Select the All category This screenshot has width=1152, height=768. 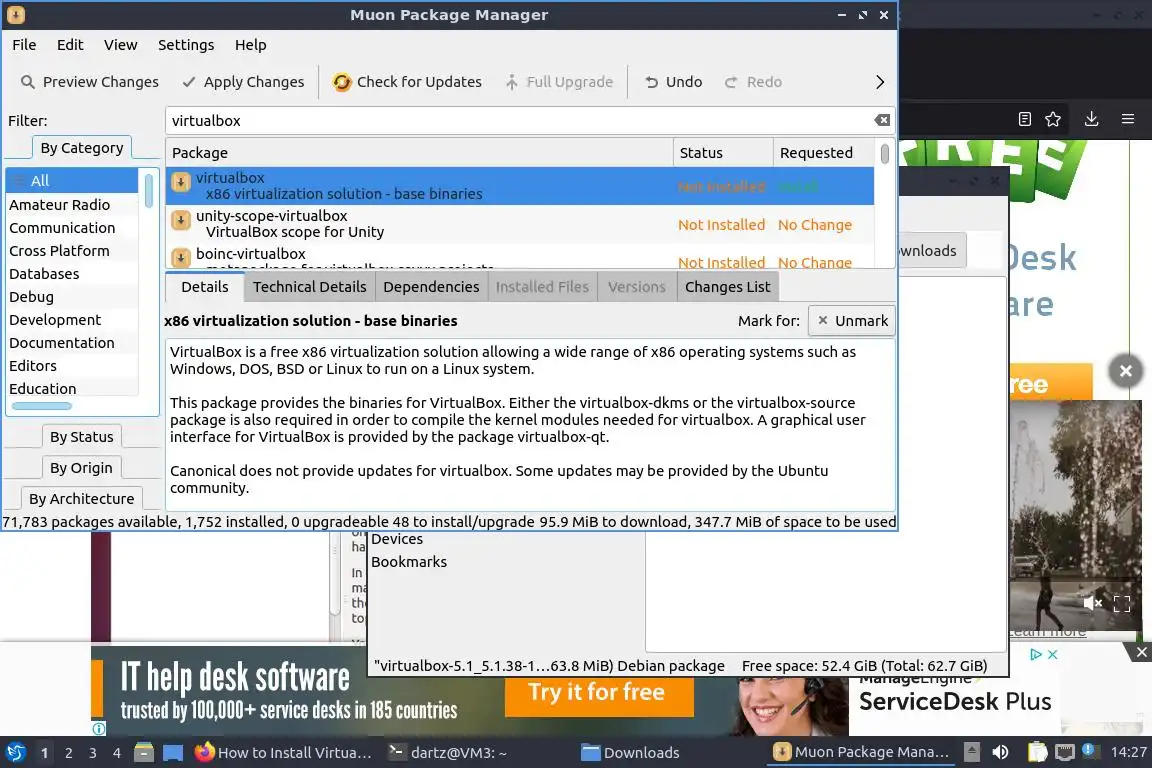click(72, 180)
